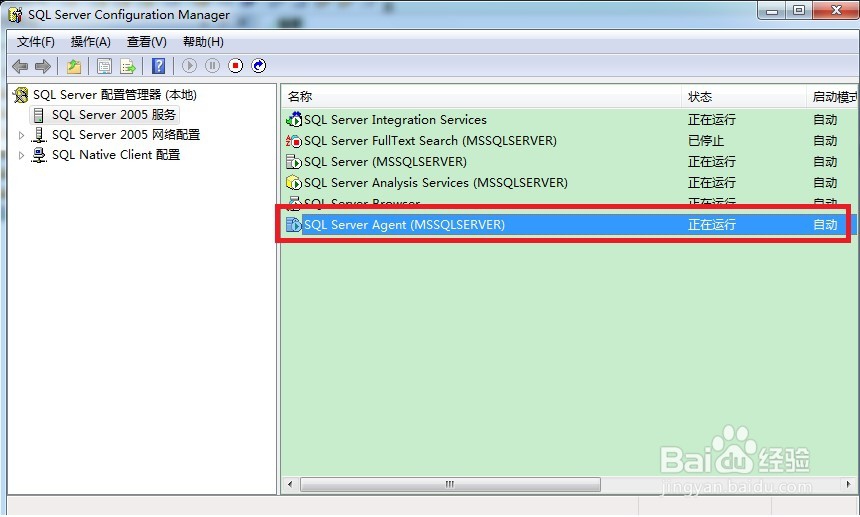This screenshot has height=517, width=860.
Task: Select SQL Server 配置管理器 (本地) root node
Action: tap(115, 95)
